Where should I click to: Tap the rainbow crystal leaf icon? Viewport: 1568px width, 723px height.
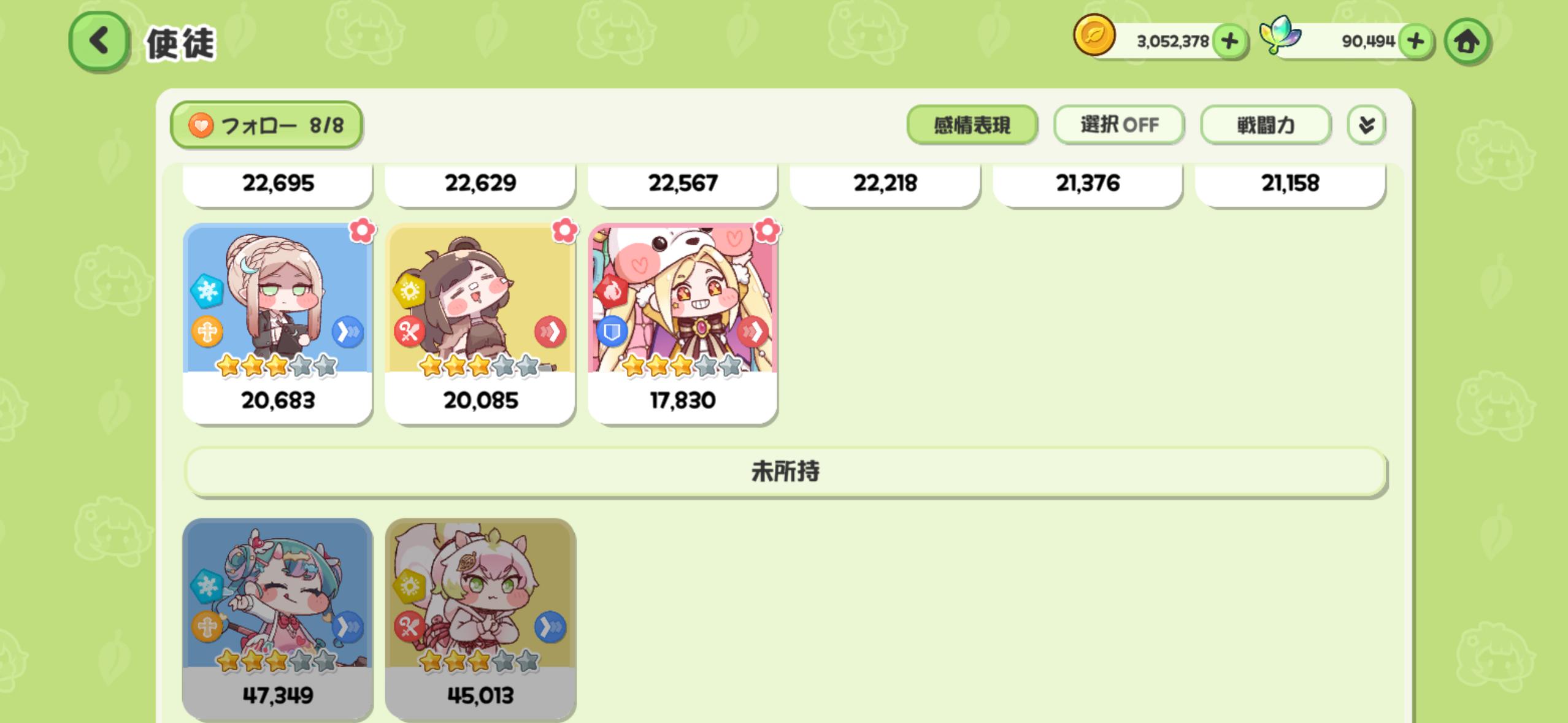point(1280,36)
